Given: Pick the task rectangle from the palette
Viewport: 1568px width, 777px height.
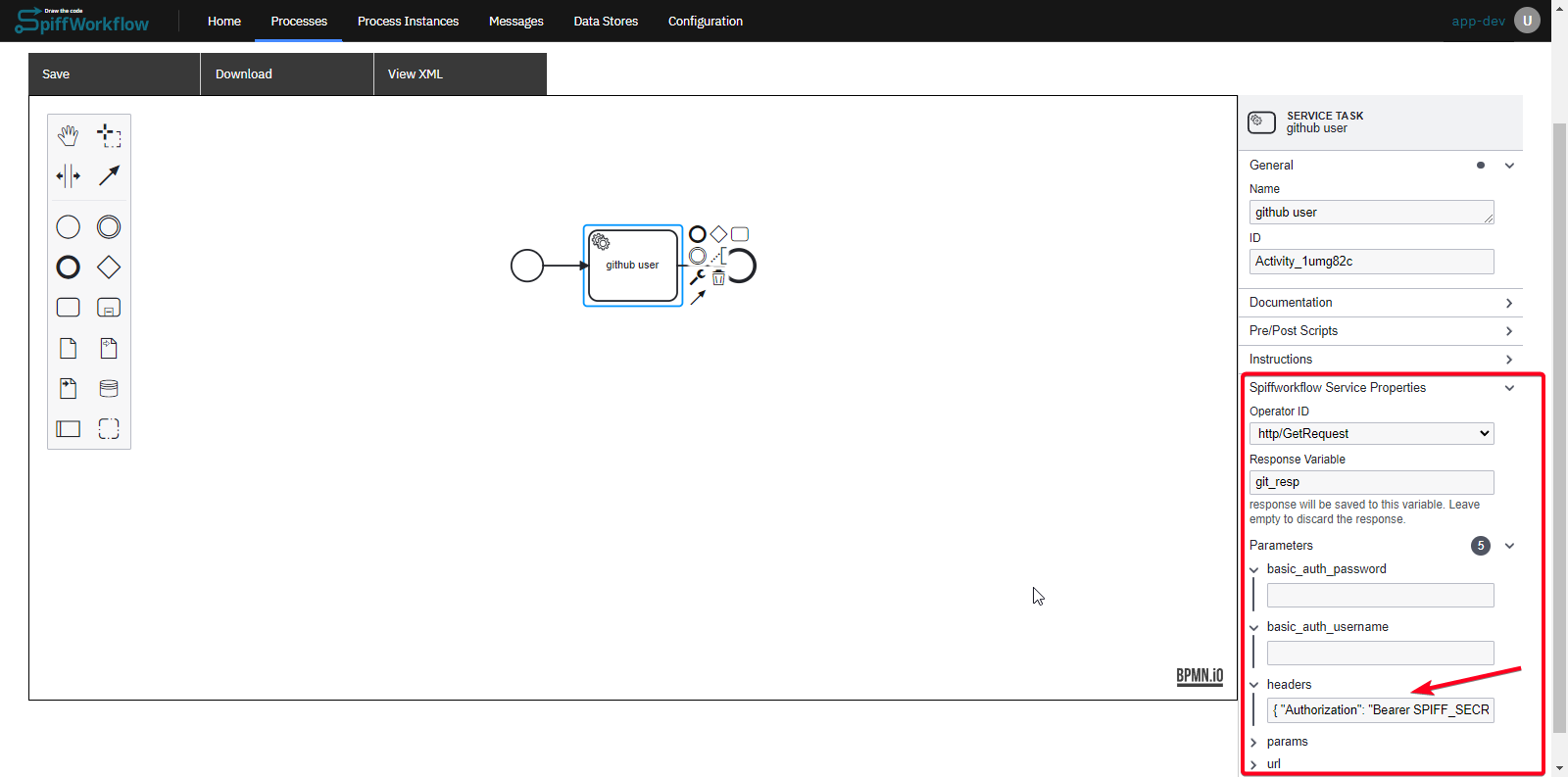Looking at the screenshot, I should click(x=68, y=308).
